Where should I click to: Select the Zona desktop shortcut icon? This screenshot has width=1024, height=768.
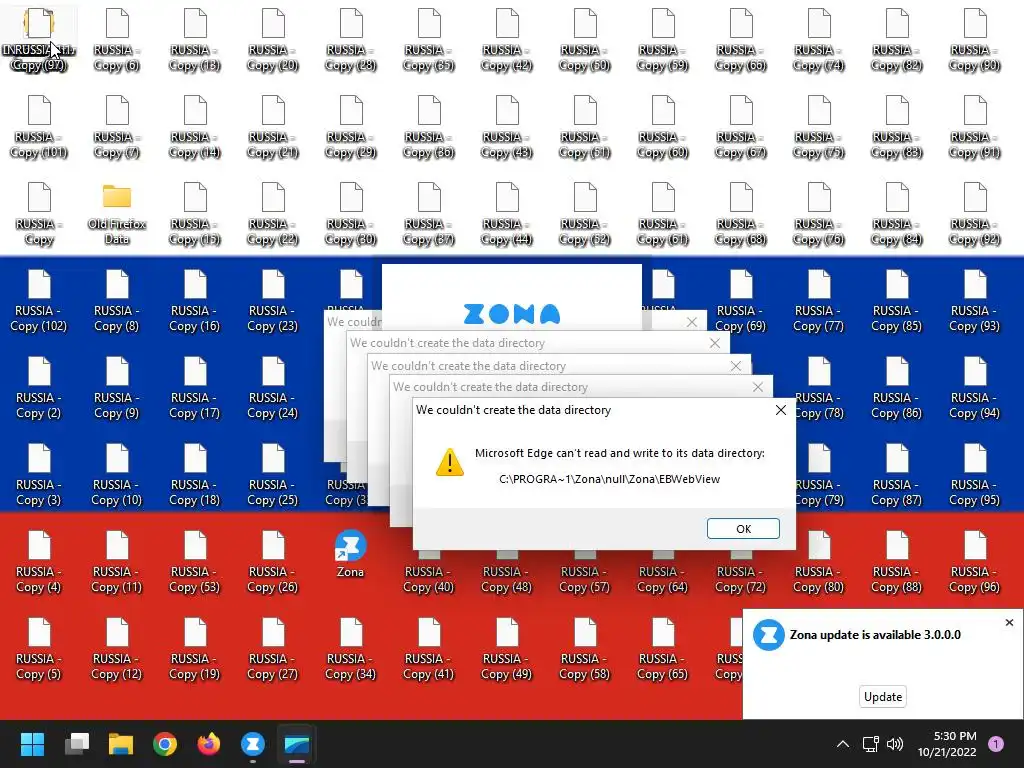350,554
